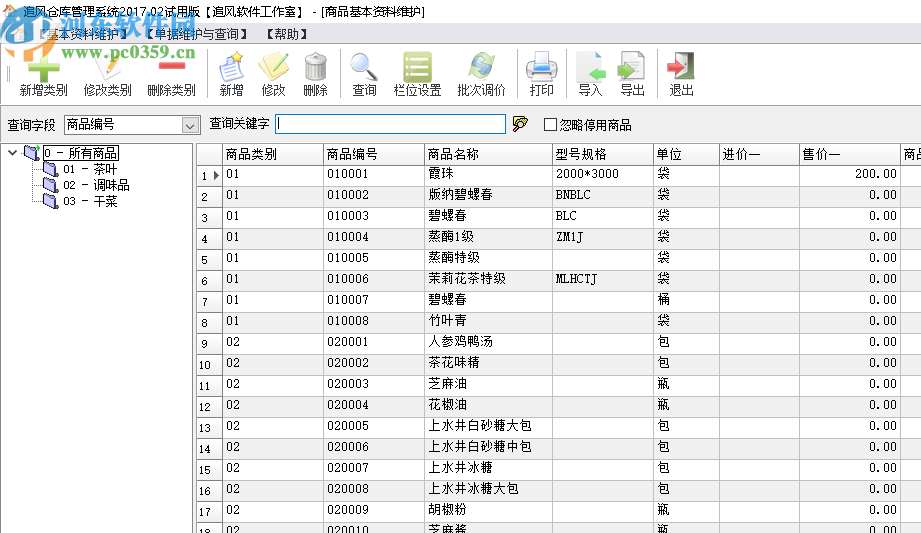Viewport: 921px width, 533px height.
Task: Select tree item 02 - 调味品
Action: tap(96, 185)
